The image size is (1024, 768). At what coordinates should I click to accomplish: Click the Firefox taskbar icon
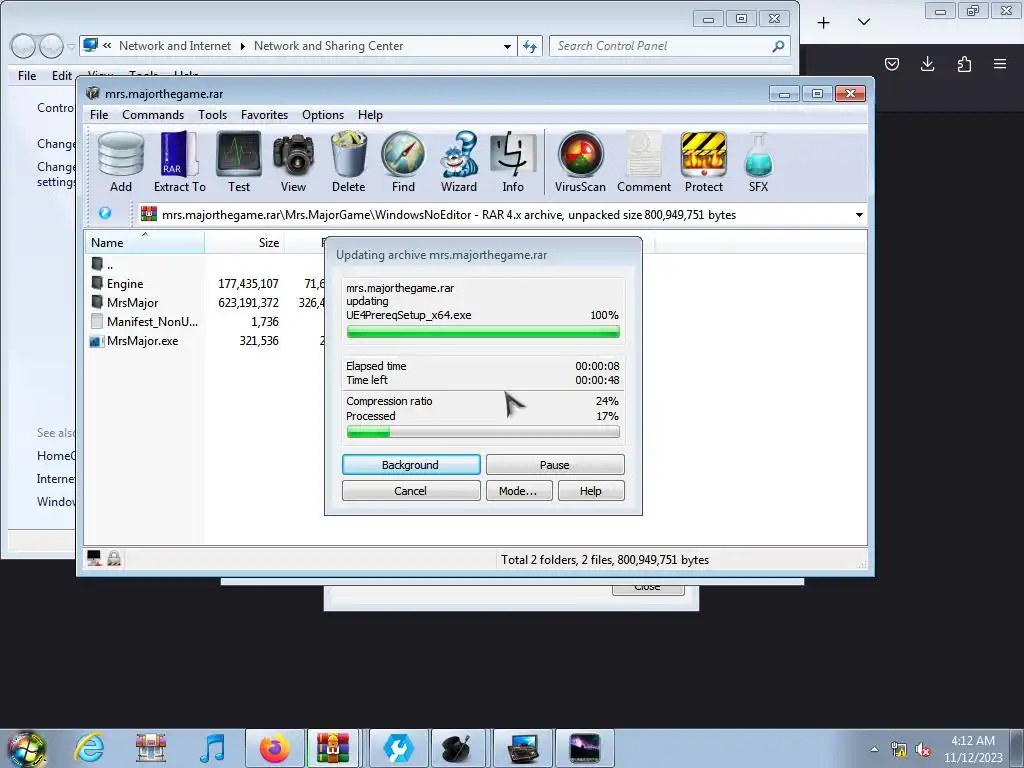275,748
